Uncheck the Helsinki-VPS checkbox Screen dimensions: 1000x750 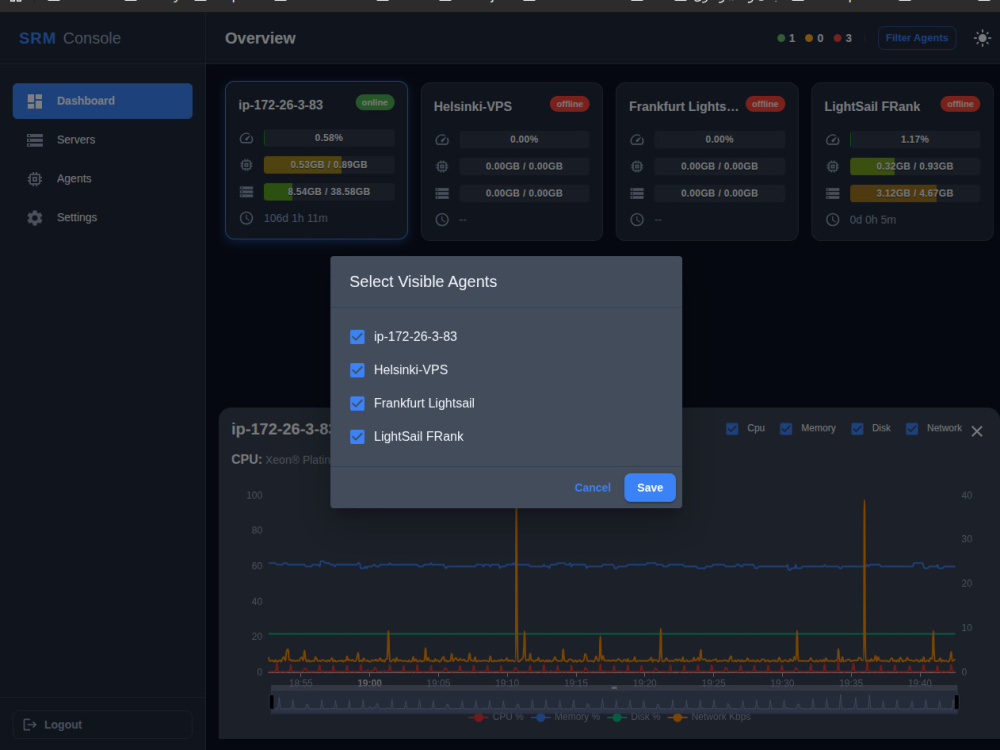click(357, 370)
